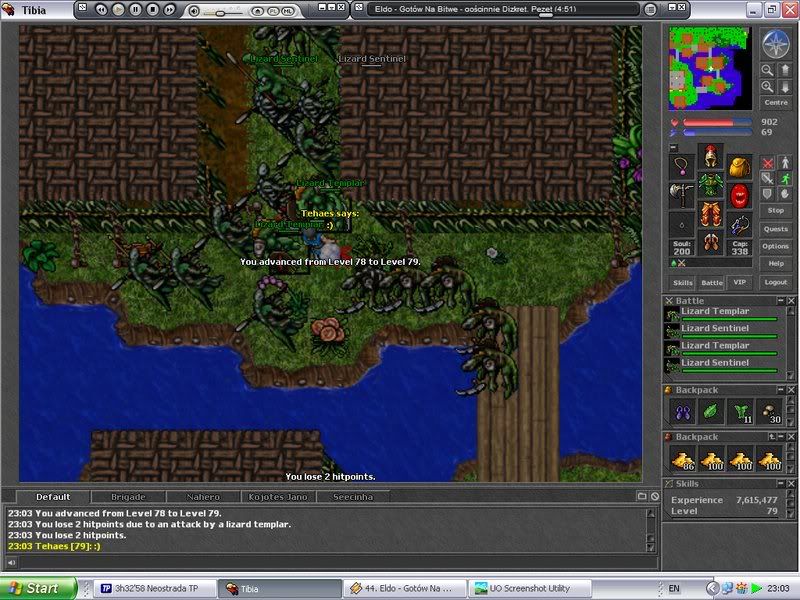
Task: Select green leaf item in Backpack
Action: [711, 412]
